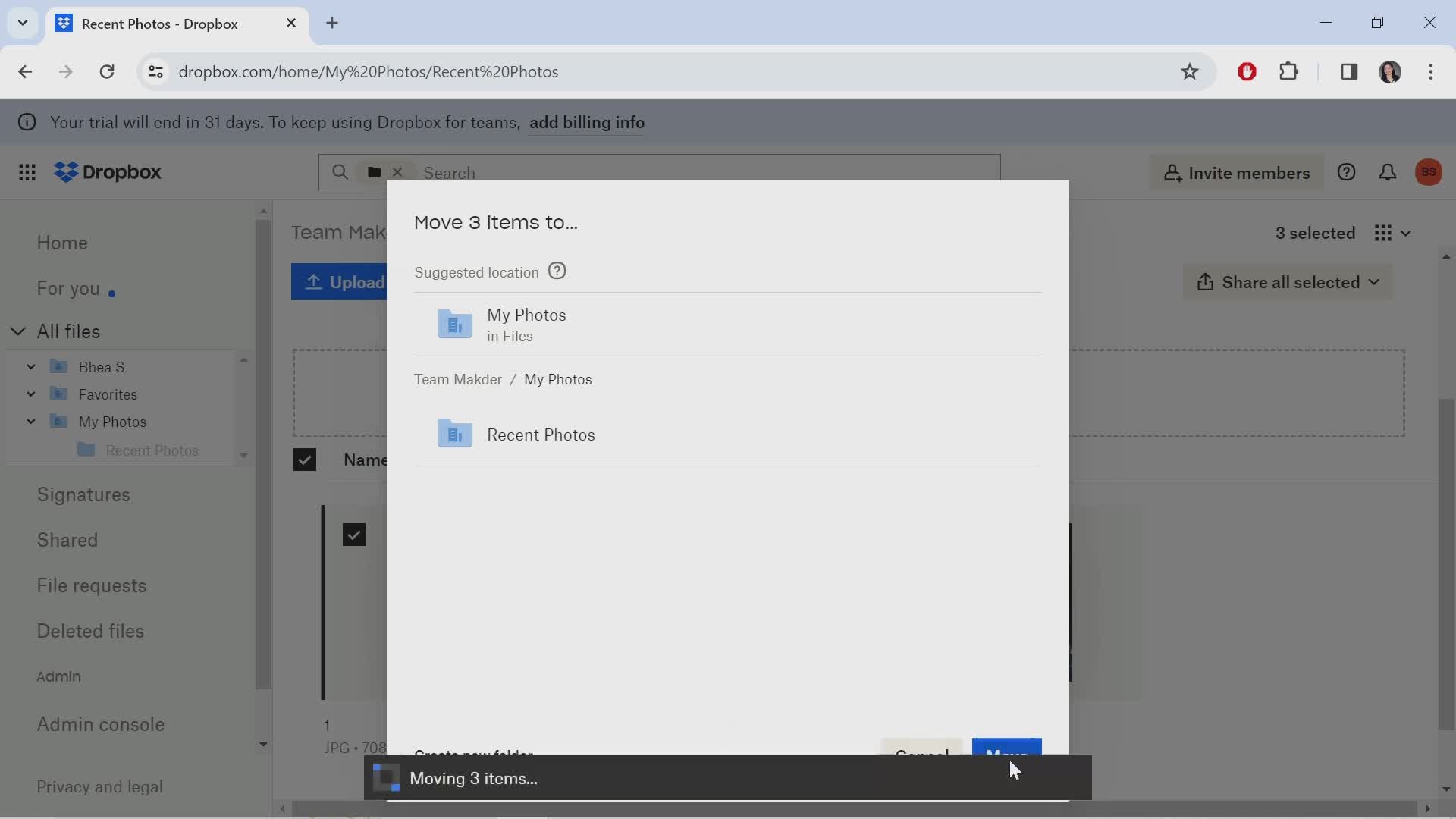The width and height of the screenshot is (1456, 819).
Task: Toggle the top-level checkbox in file list
Action: (x=305, y=459)
